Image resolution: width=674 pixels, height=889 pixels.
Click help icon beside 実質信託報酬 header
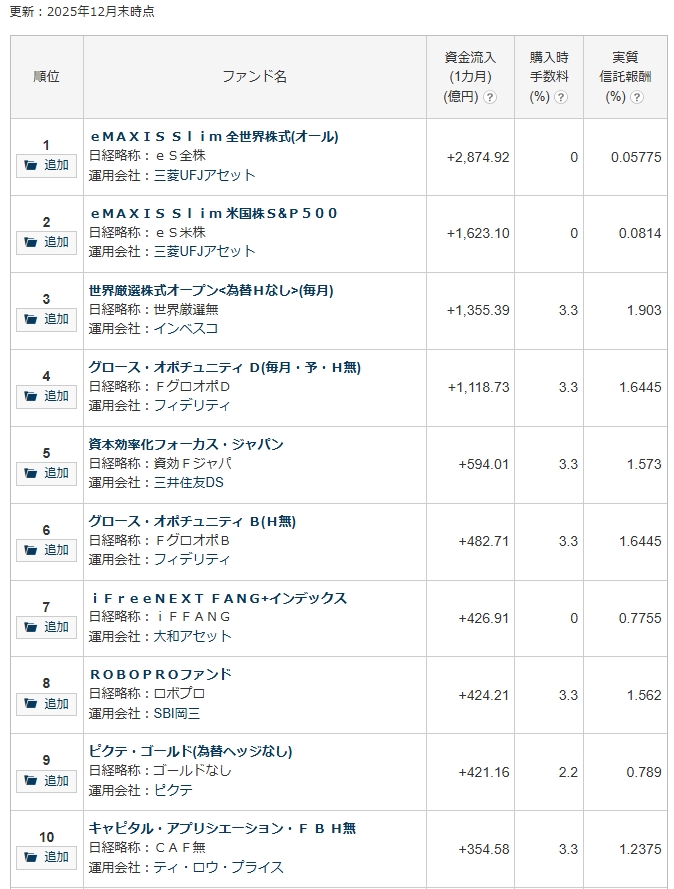[637, 97]
